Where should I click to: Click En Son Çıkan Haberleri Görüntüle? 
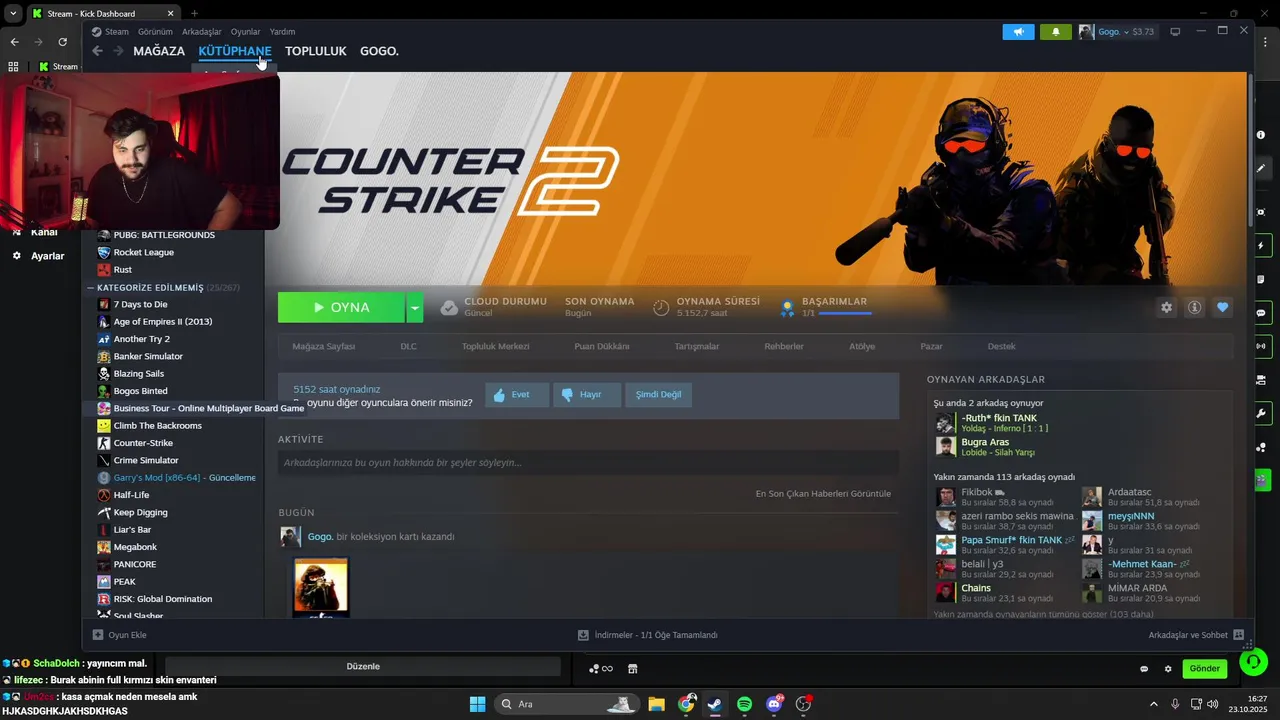823,493
